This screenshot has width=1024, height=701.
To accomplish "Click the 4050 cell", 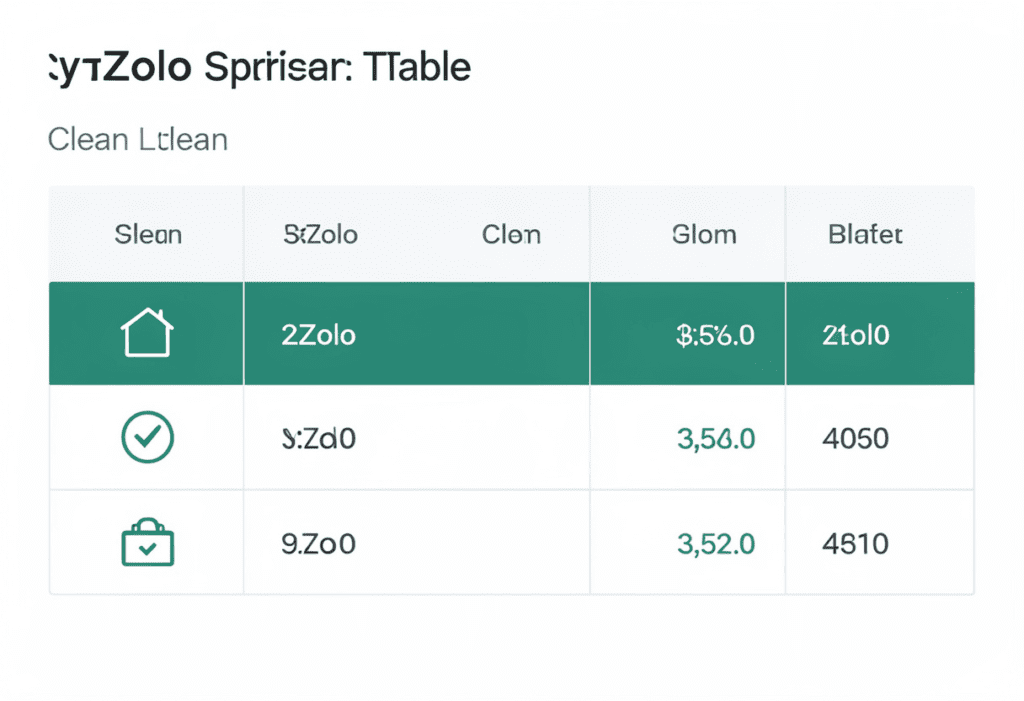I will pyautogui.click(x=854, y=438).
